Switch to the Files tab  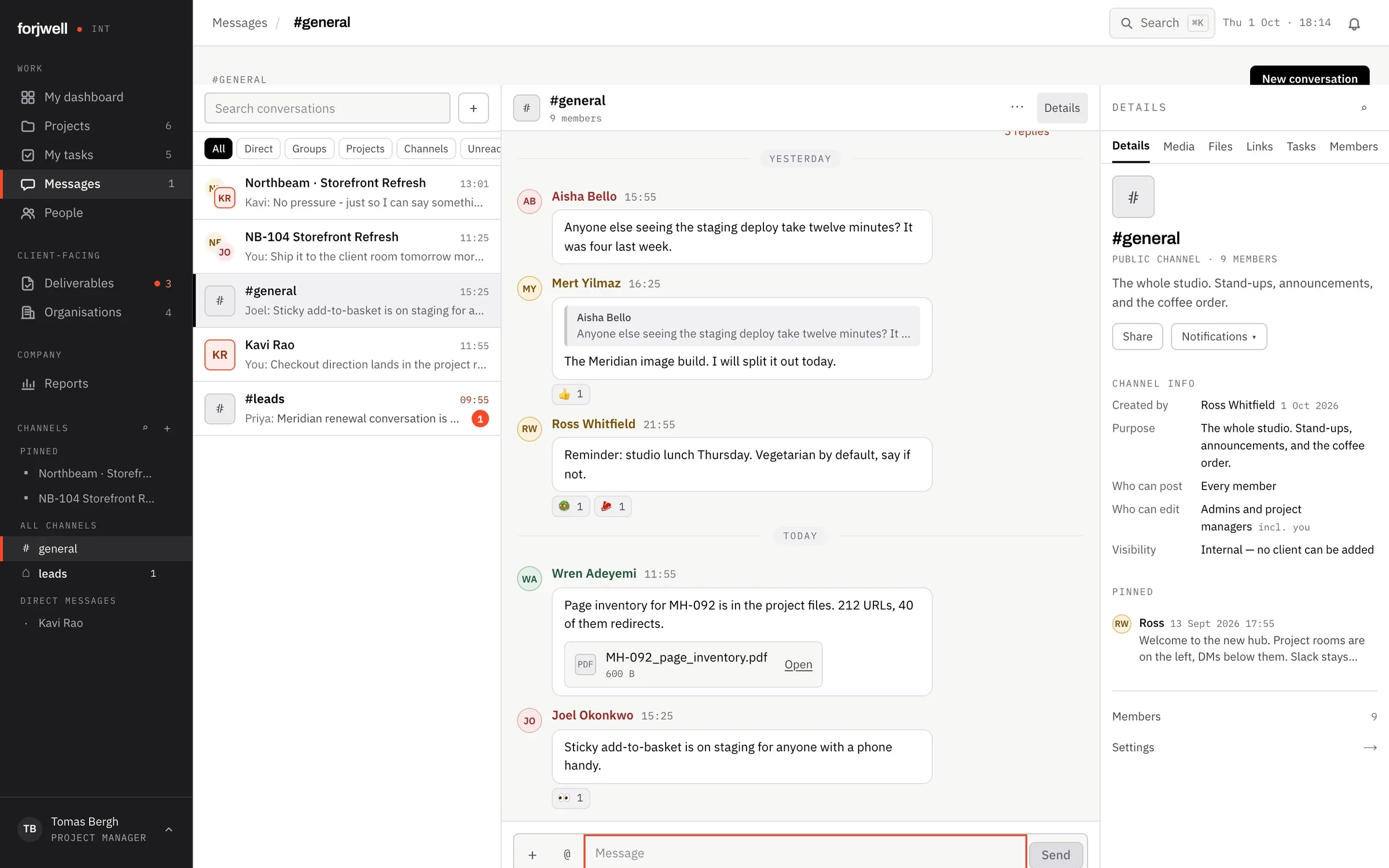click(x=1220, y=146)
